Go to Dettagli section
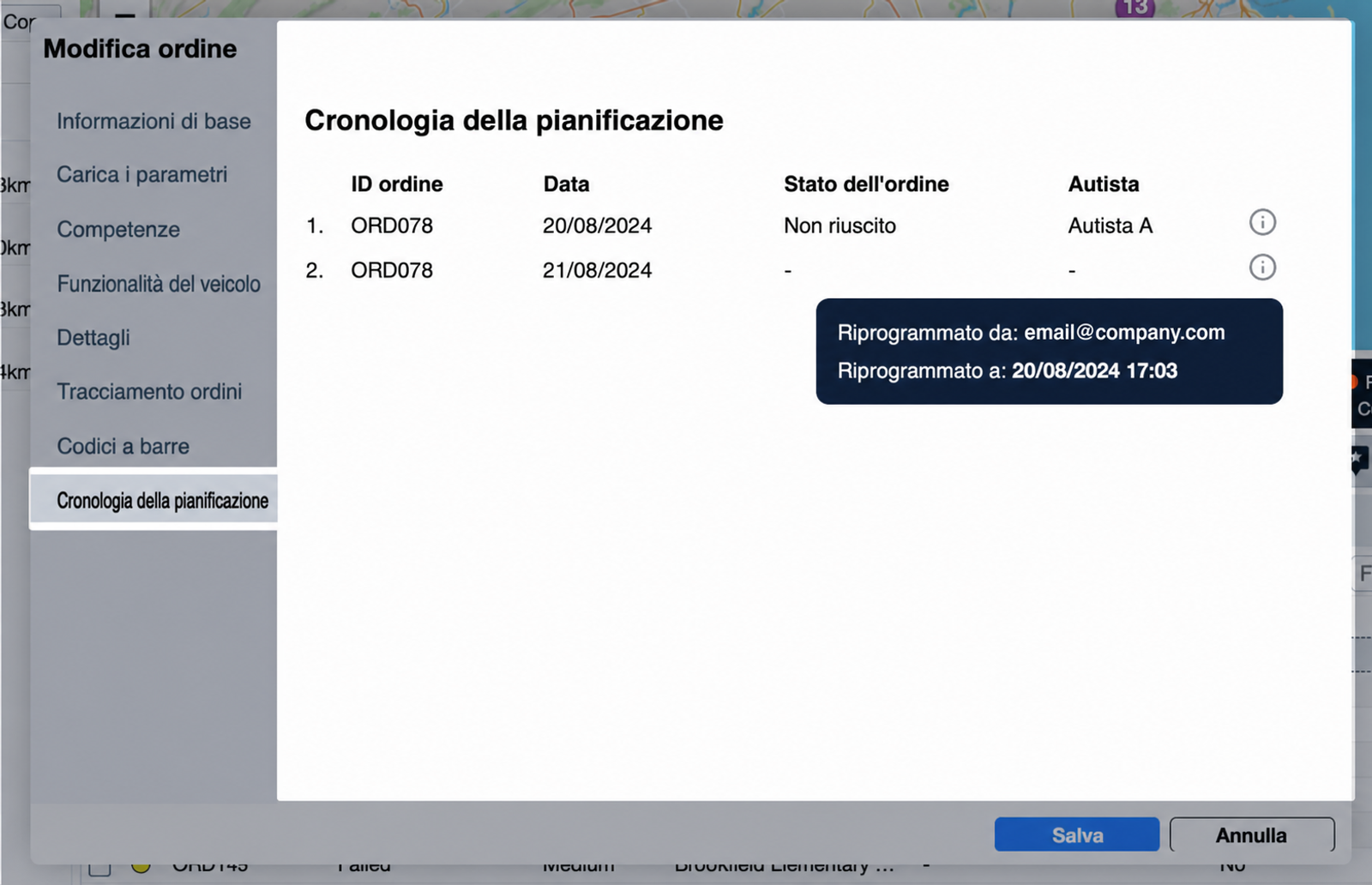1372x885 pixels. (93, 338)
